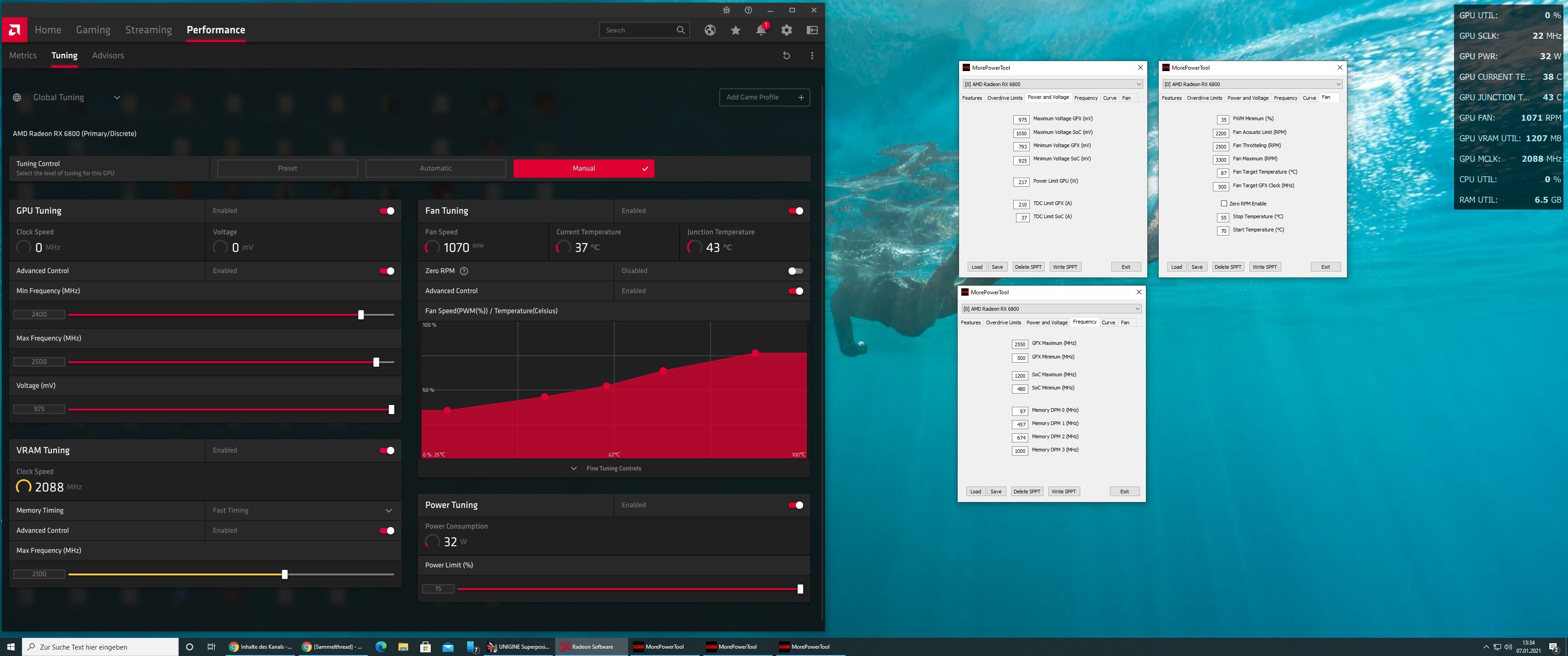Viewport: 1568px width, 656px height.
Task: Open the Metrics sub-tab
Action: (23, 56)
